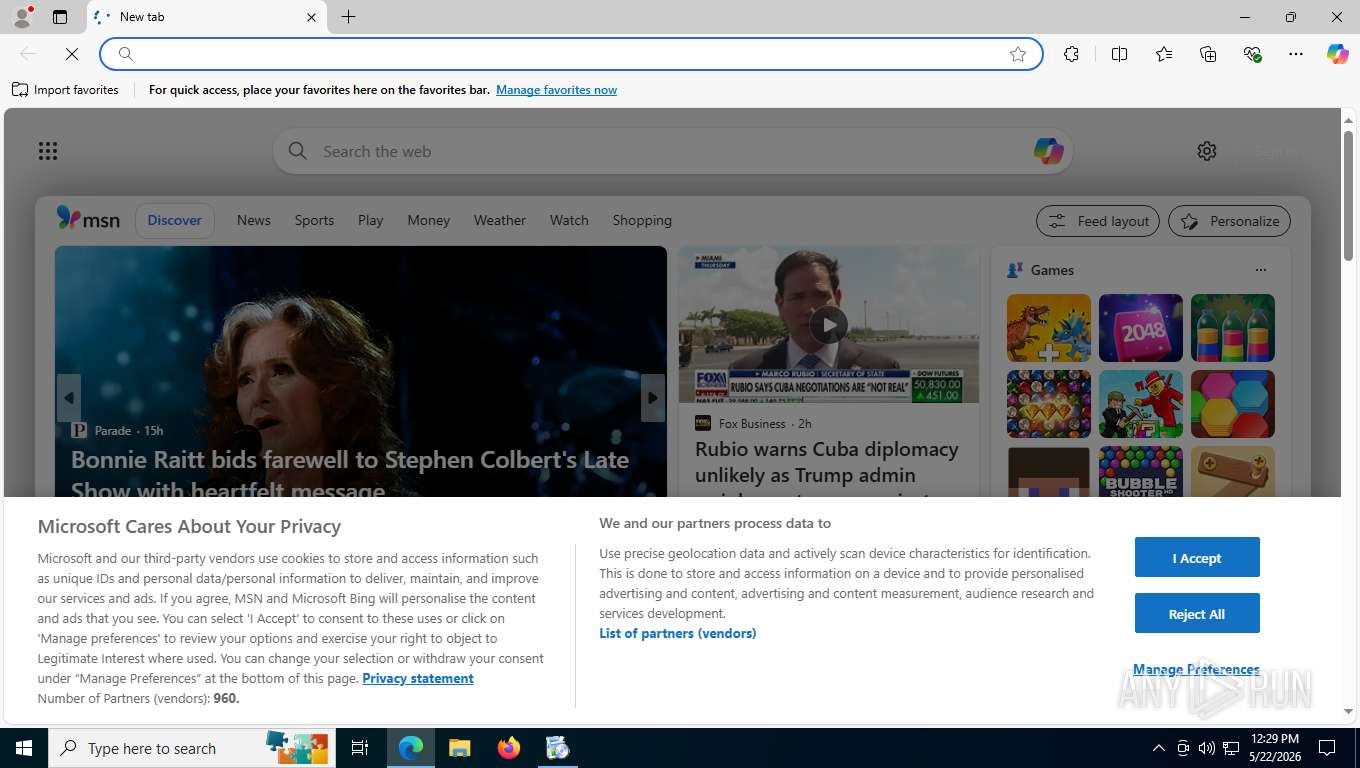Open Copilot sidebar icon

pyautogui.click(x=1338, y=54)
